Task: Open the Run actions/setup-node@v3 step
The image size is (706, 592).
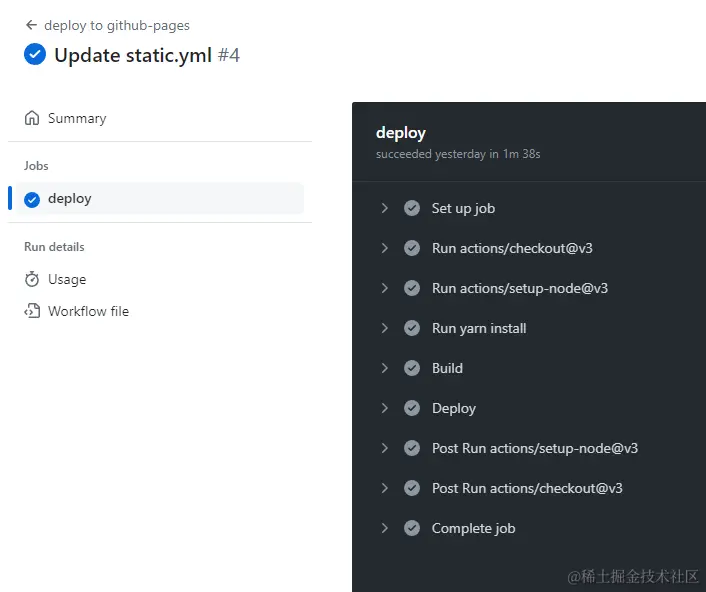Action: (520, 289)
